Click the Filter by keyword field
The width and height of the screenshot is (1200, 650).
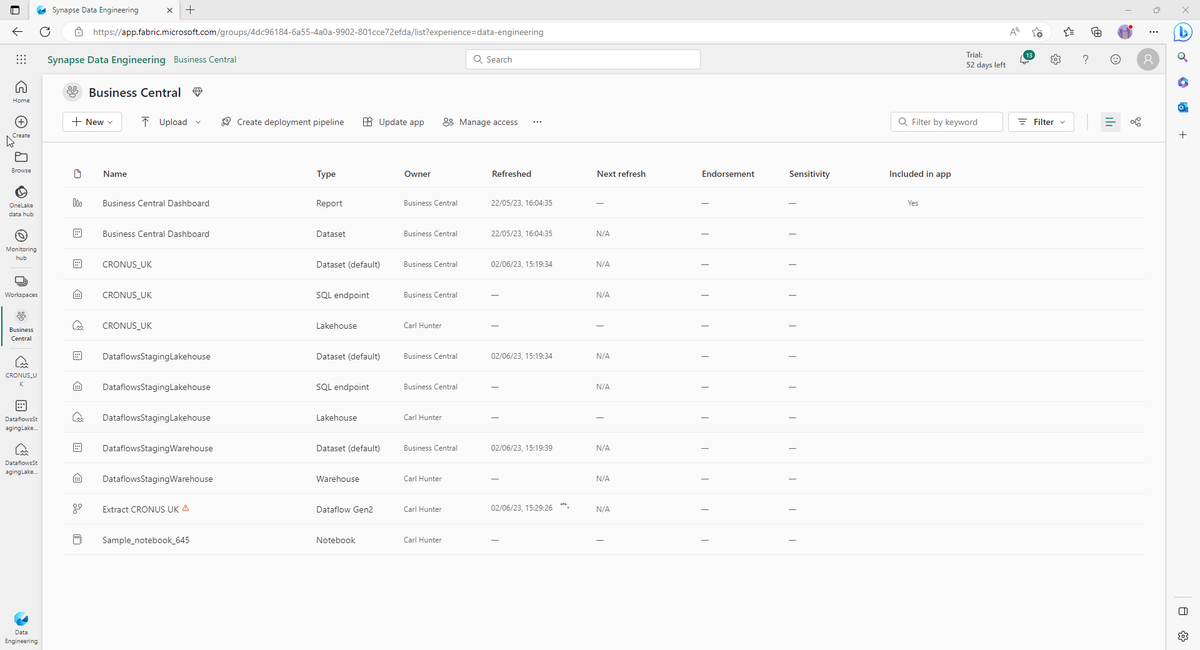pos(946,122)
